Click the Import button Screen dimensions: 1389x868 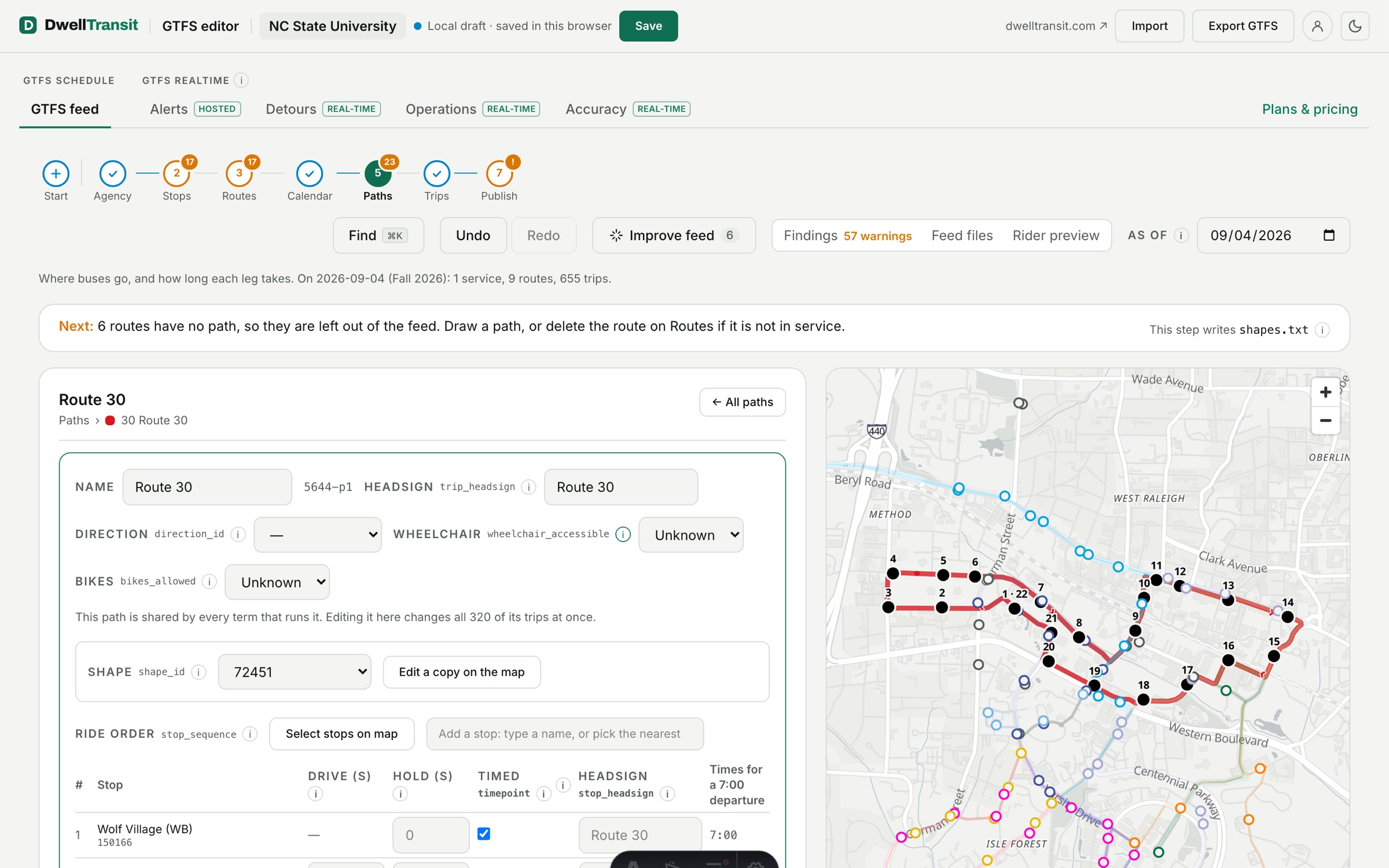click(1149, 26)
